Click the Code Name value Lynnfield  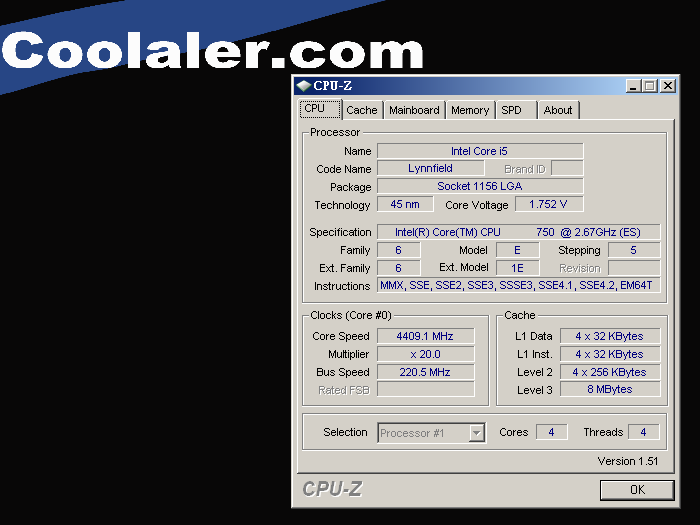pyautogui.click(x=430, y=168)
